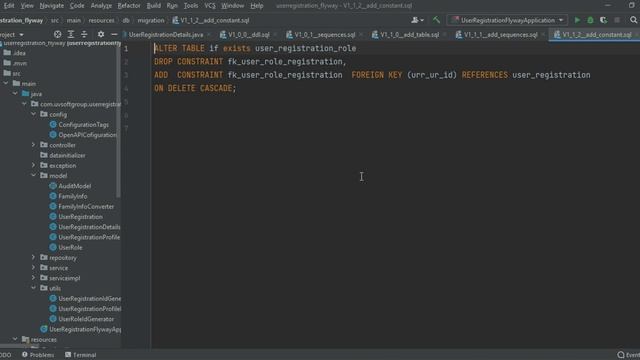Collapse the main folder
The height and width of the screenshot is (360, 640).
click(6, 83)
